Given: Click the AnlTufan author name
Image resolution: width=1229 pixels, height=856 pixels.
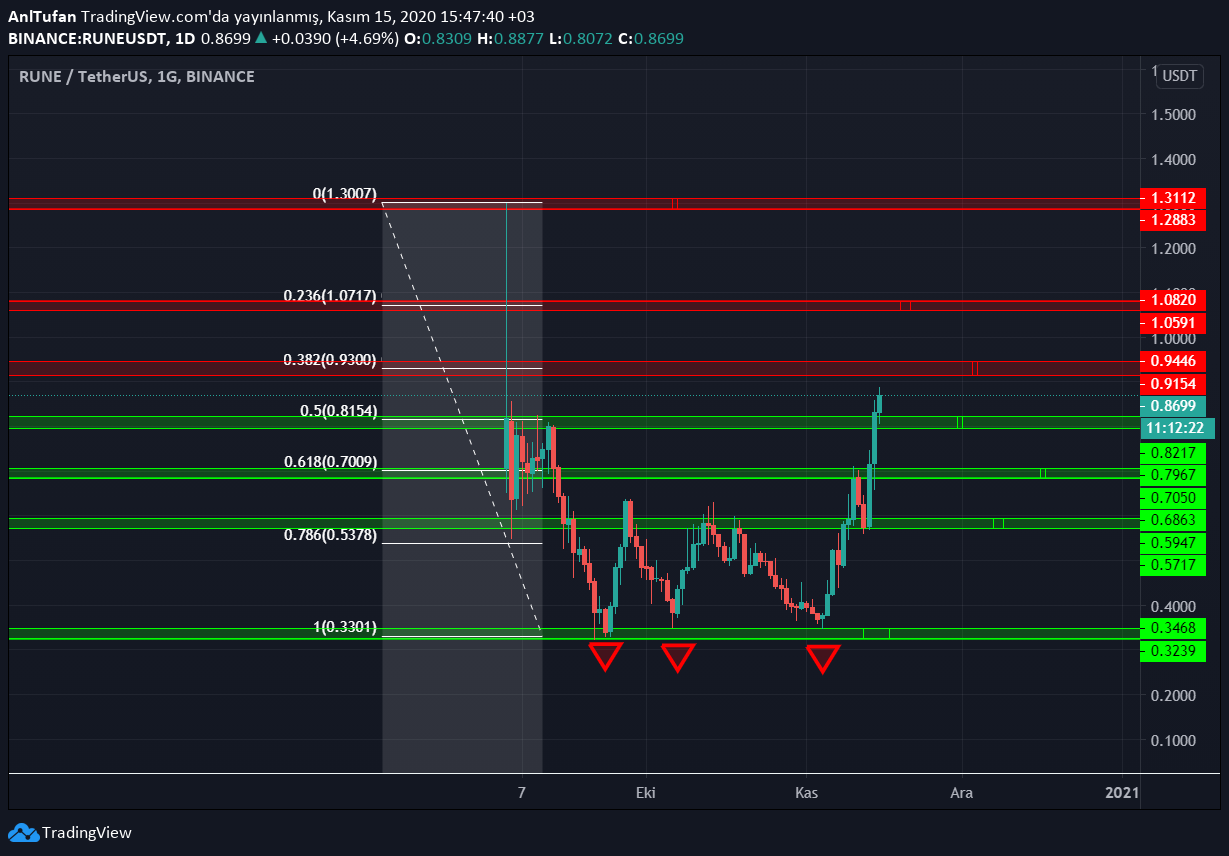Looking at the screenshot, I should [42, 17].
